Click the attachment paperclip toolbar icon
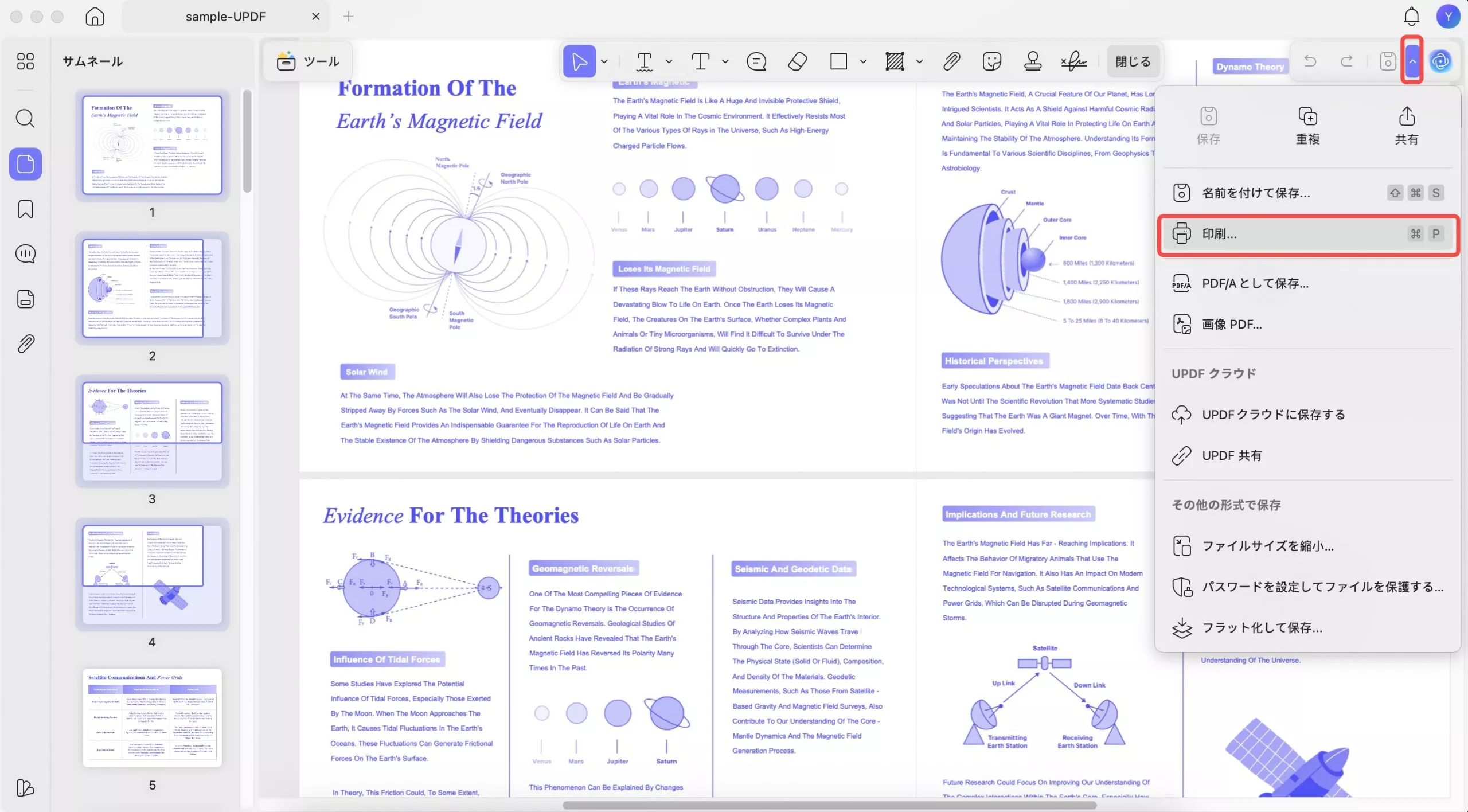The width and height of the screenshot is (1468, 812). point(951,61)
